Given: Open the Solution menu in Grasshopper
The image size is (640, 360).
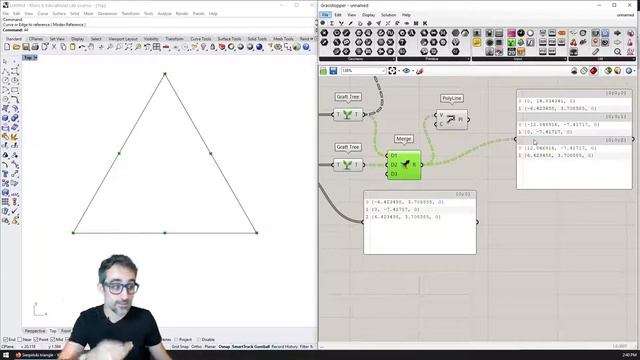Looking at the screenshot, I should [388, 15].
